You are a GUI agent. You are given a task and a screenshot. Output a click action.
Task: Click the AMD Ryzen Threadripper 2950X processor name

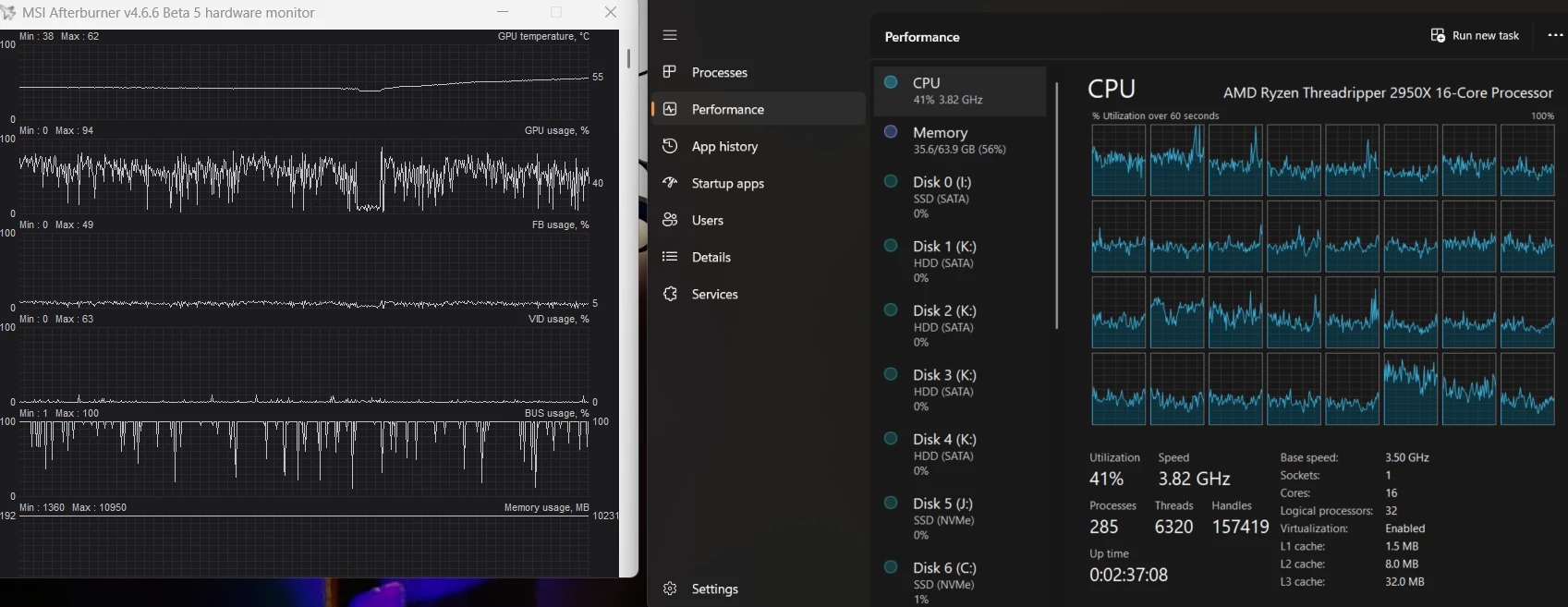pos(1388,92)
